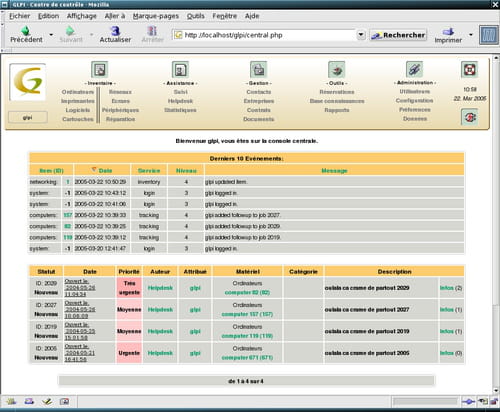Open the Cartouches link
Image resolution: width=500 pixels, height=412 pixels.
click(x=78, y=119)
